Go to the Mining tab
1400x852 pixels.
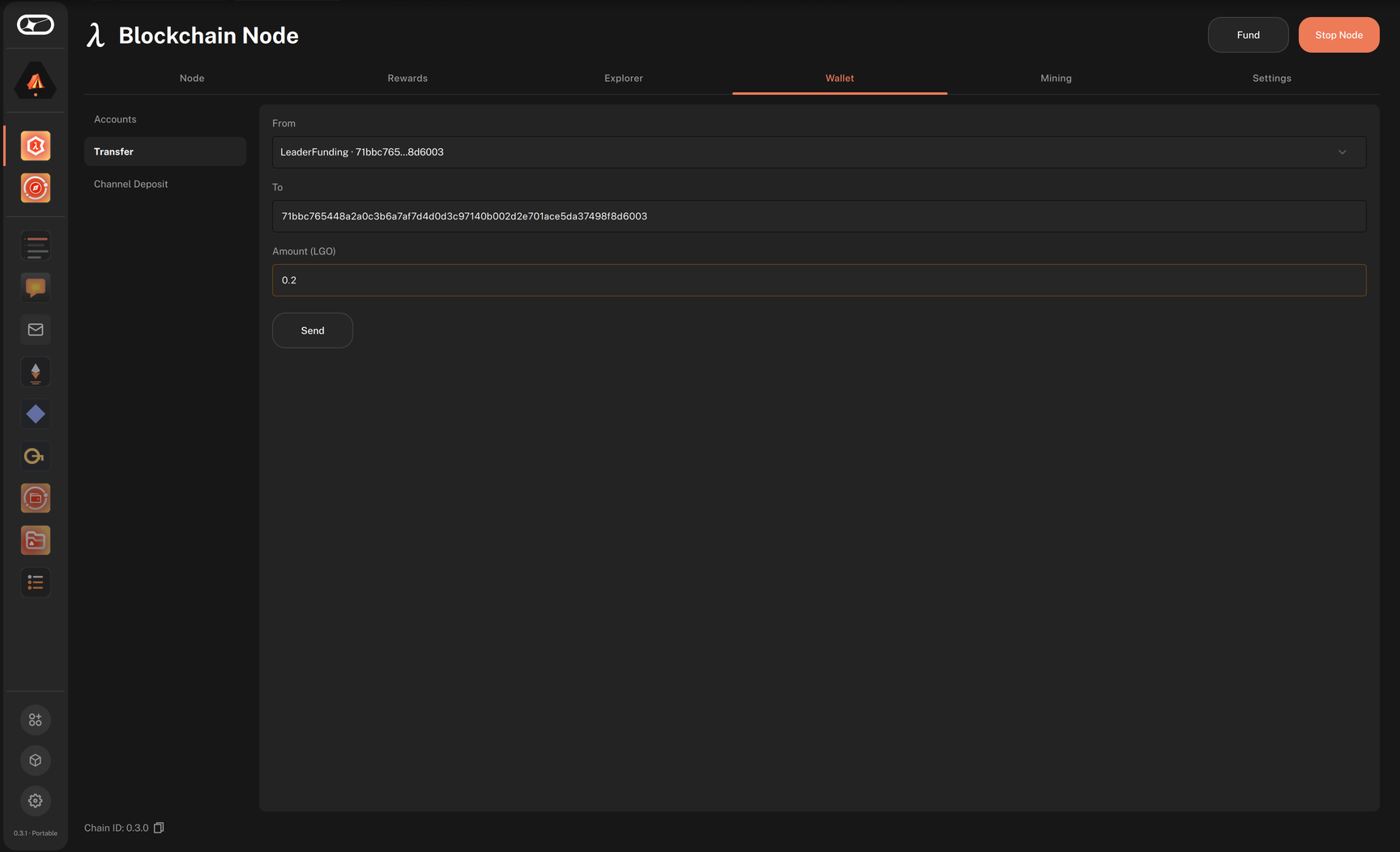point(1056,79)
